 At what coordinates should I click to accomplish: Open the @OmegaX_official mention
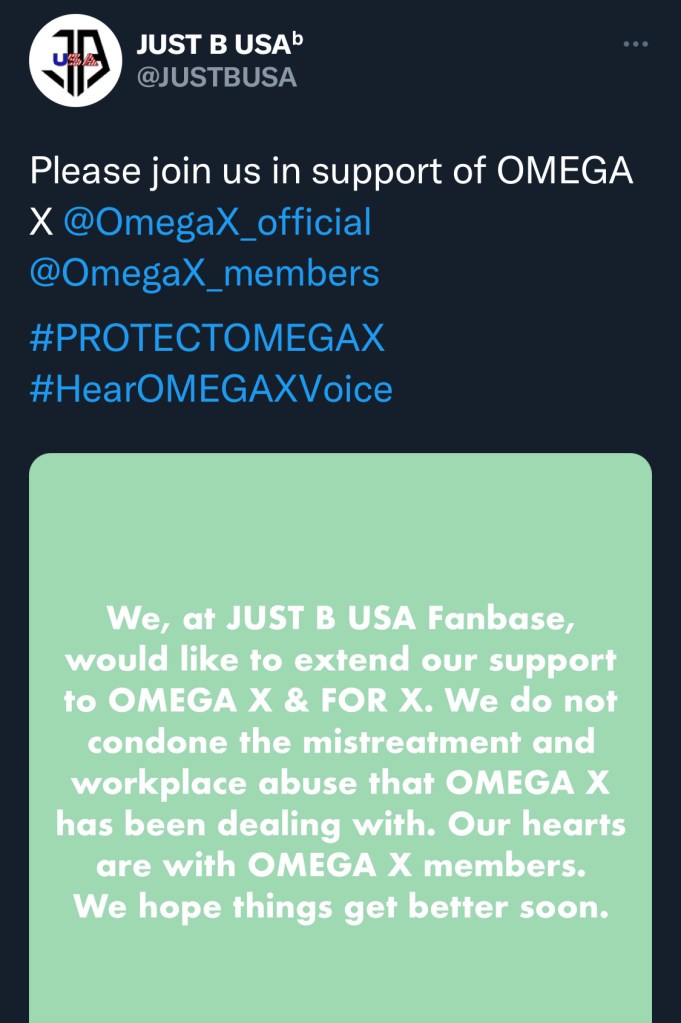tap(217, 221)
